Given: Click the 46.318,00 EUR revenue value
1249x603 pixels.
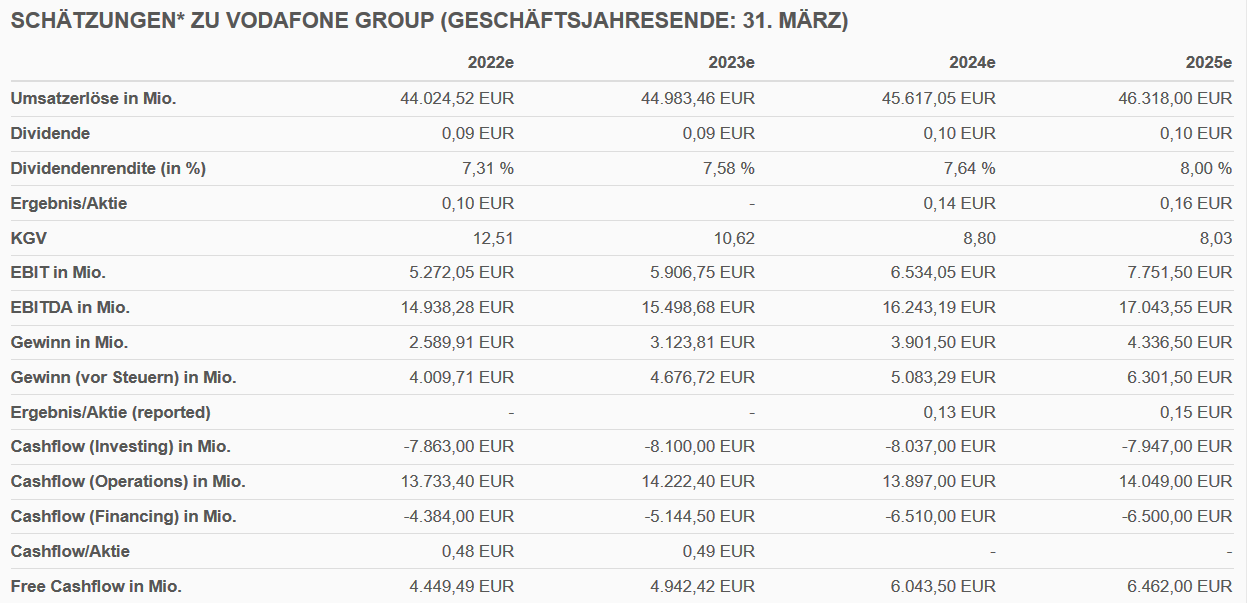Looking at the screenshot, I should (x=1175, y=98).
